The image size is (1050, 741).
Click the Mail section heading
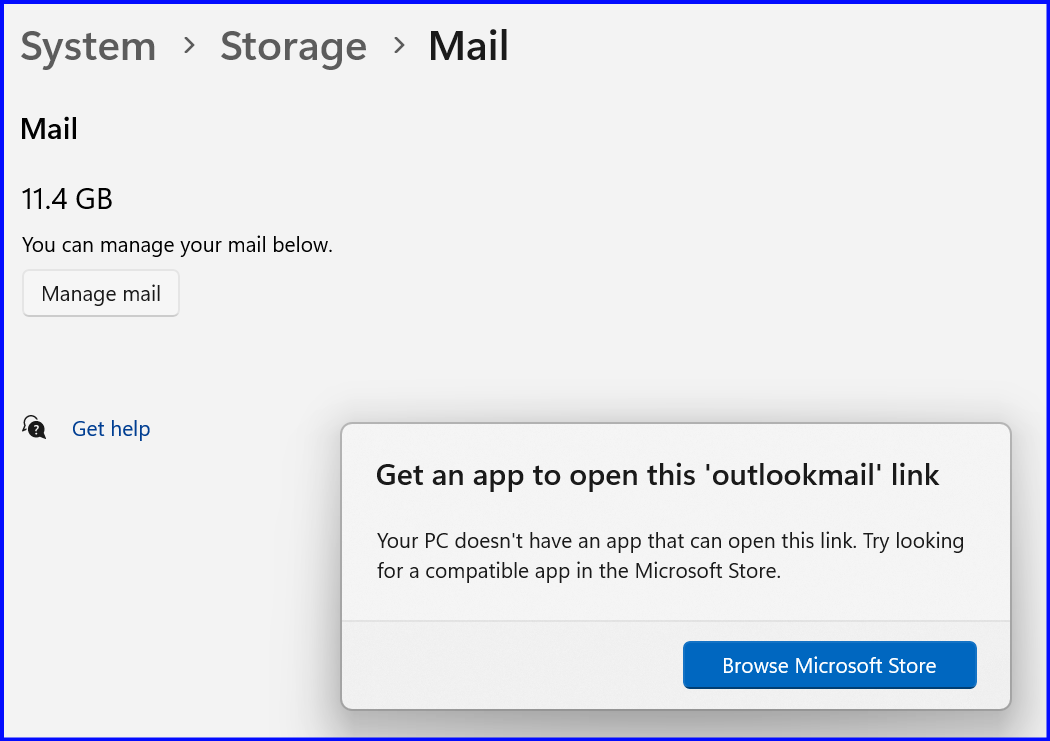[49, 129]
